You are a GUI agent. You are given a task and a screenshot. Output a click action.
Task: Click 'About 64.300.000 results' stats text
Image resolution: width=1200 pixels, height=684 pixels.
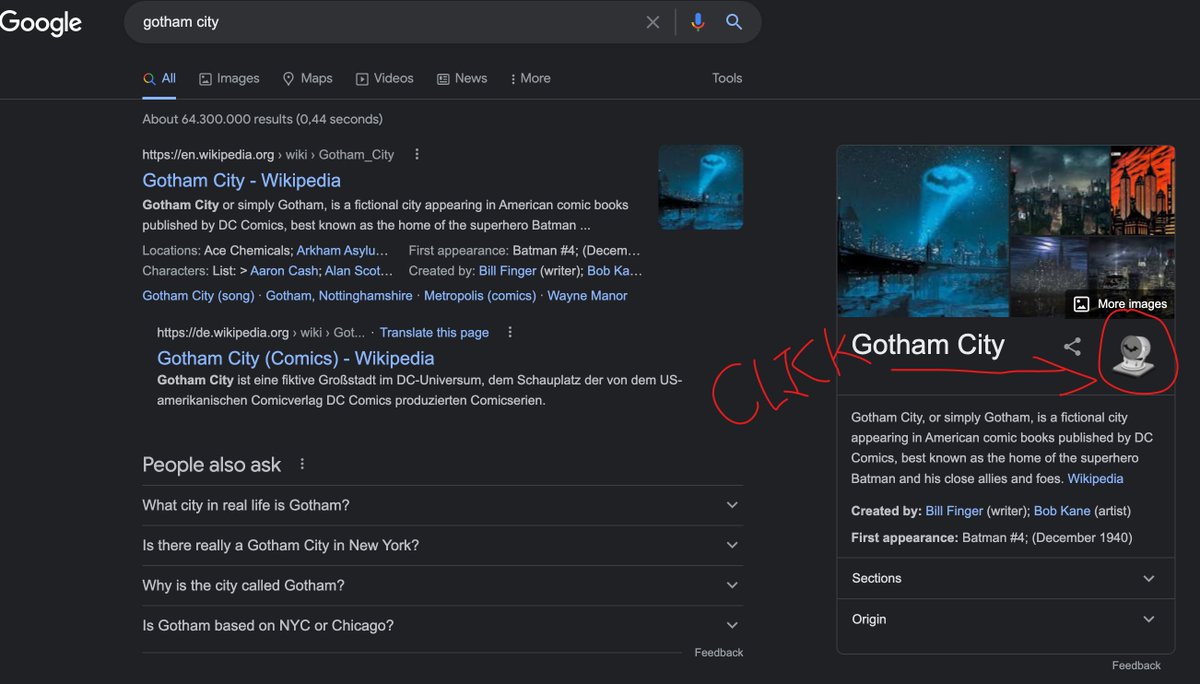click(x=263, y=119)
